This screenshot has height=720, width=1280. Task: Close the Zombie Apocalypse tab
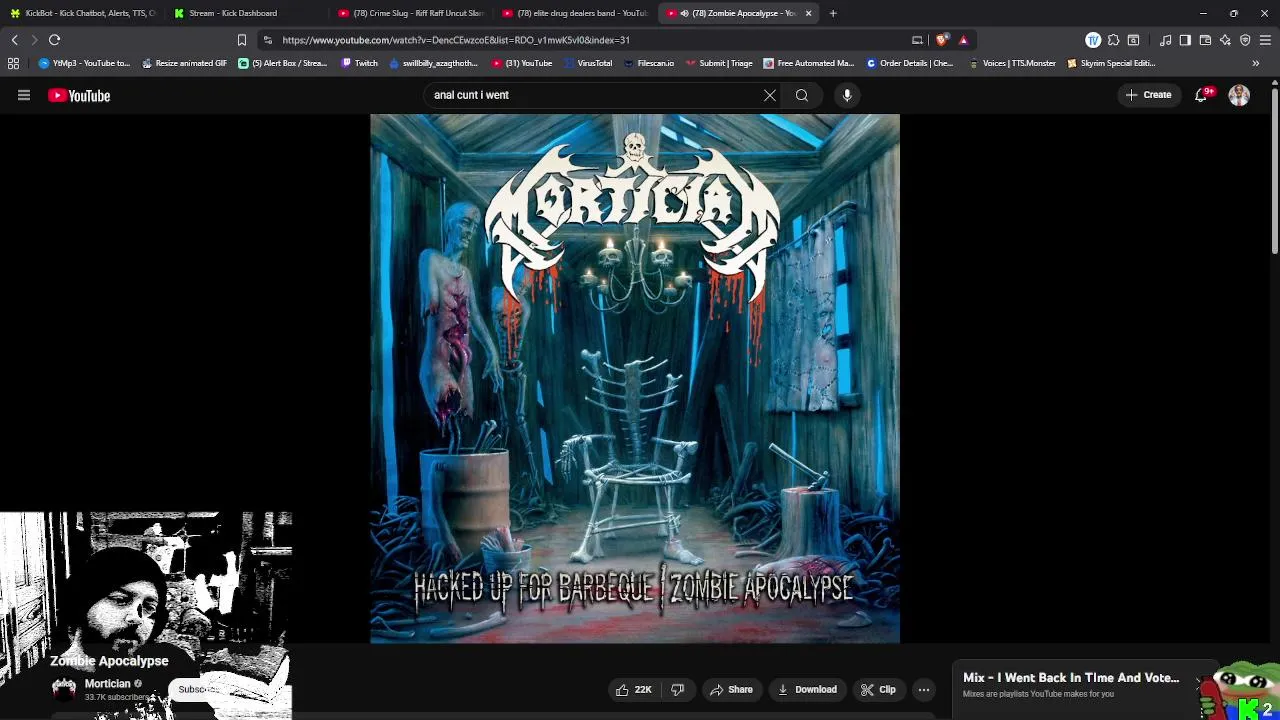[x=808, y=13]
